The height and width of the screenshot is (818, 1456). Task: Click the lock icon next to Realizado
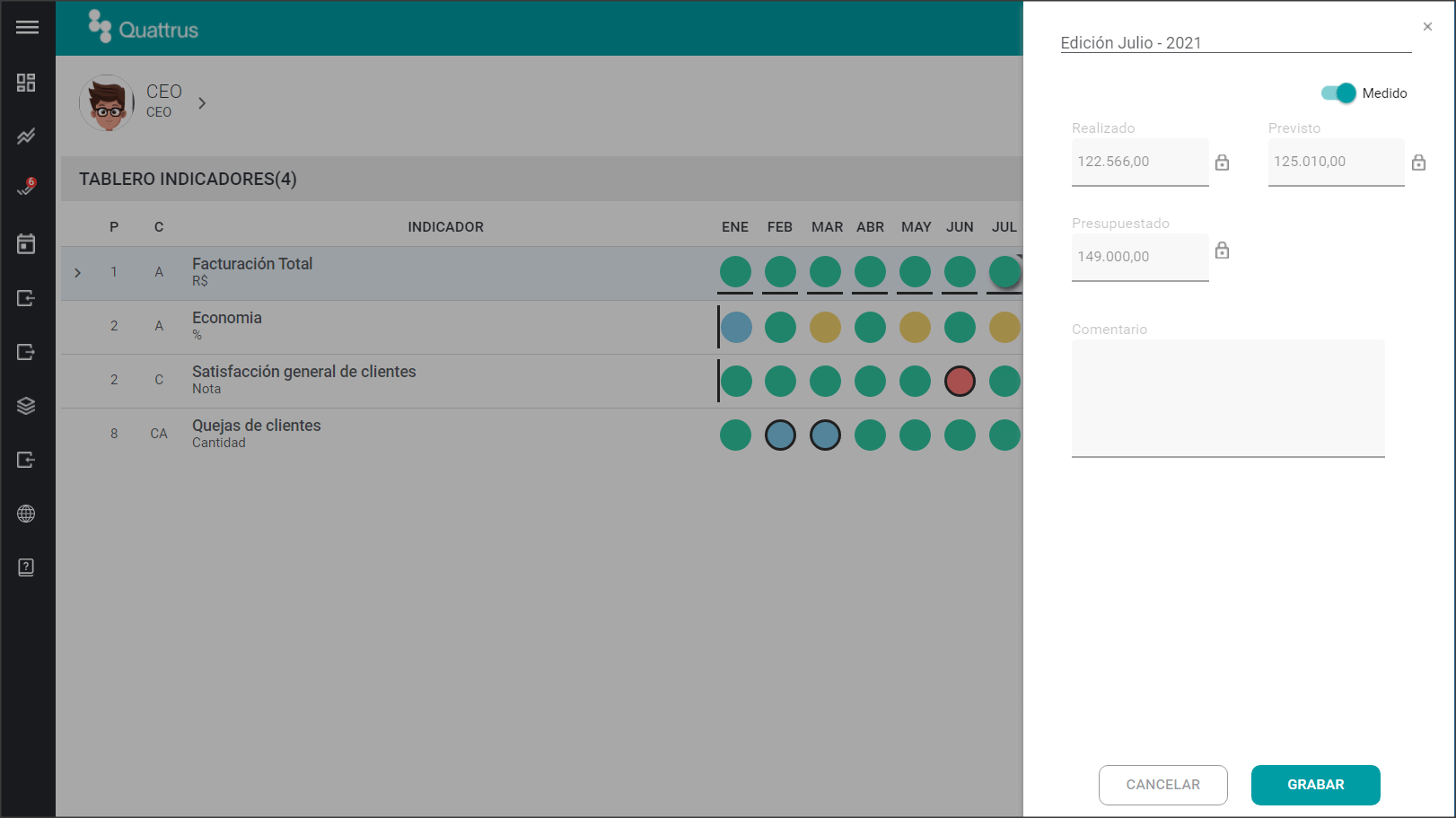tap(1222, 163)
